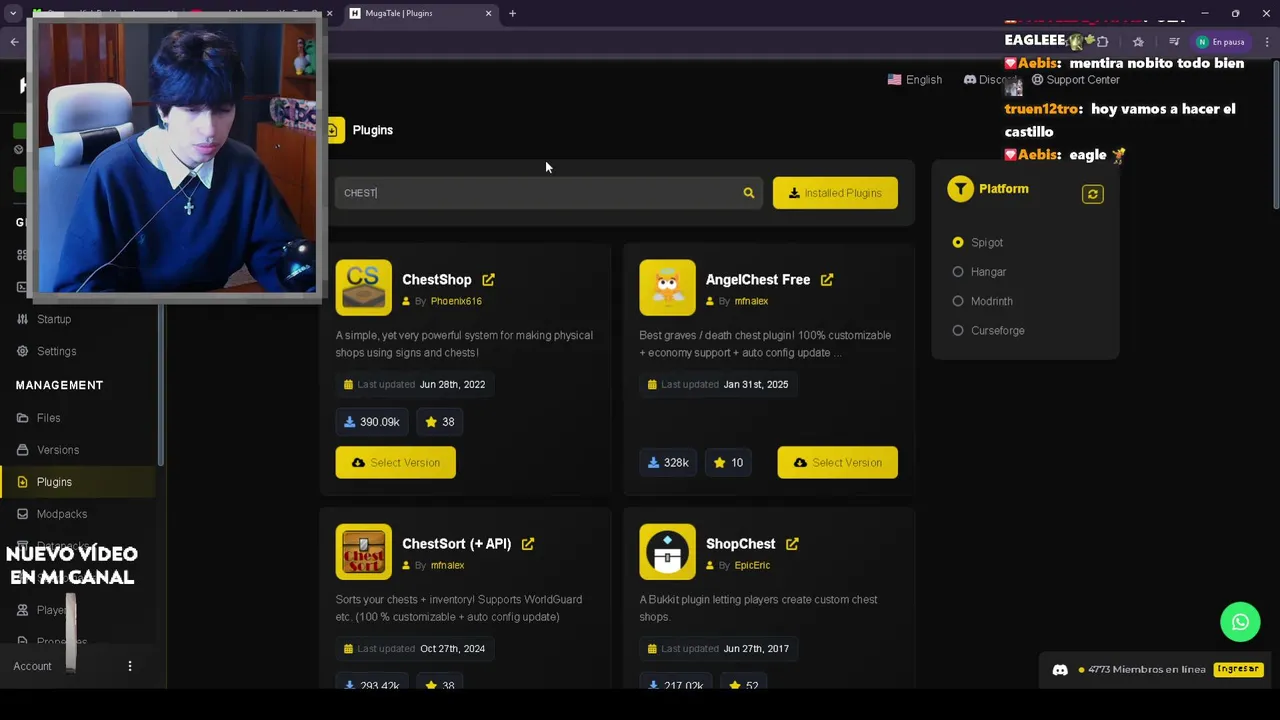
Task: Open ShopChest external link icon
Action: click(792, 544)
